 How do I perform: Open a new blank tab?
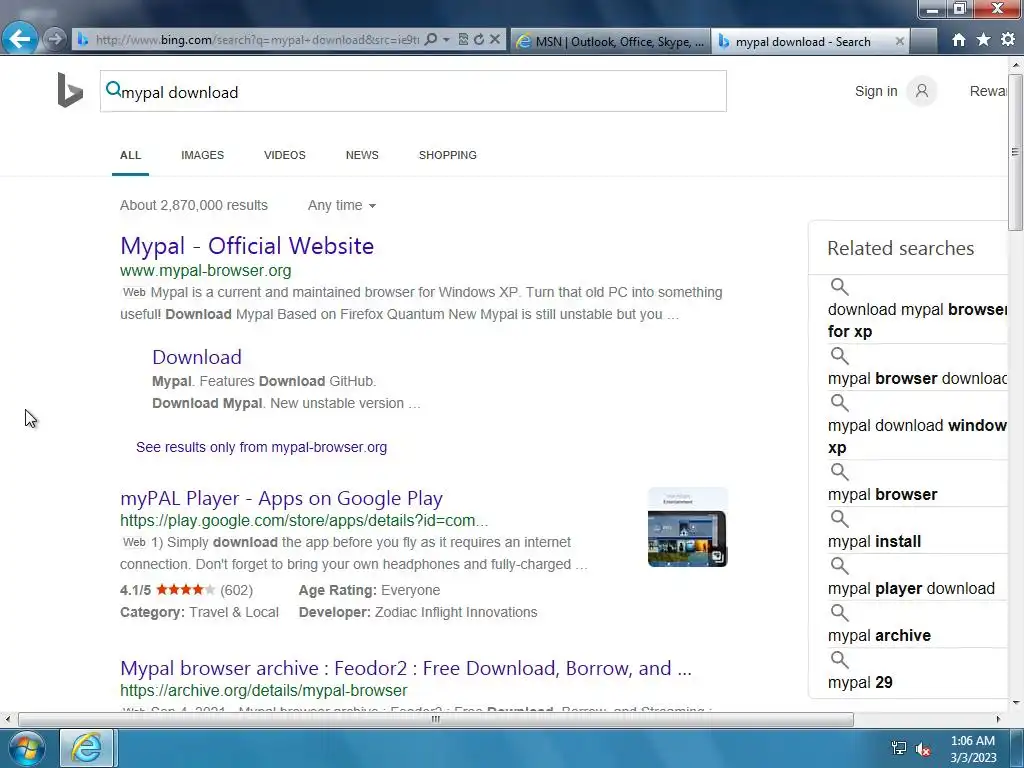pyautogui.click(x=923, y=41)
